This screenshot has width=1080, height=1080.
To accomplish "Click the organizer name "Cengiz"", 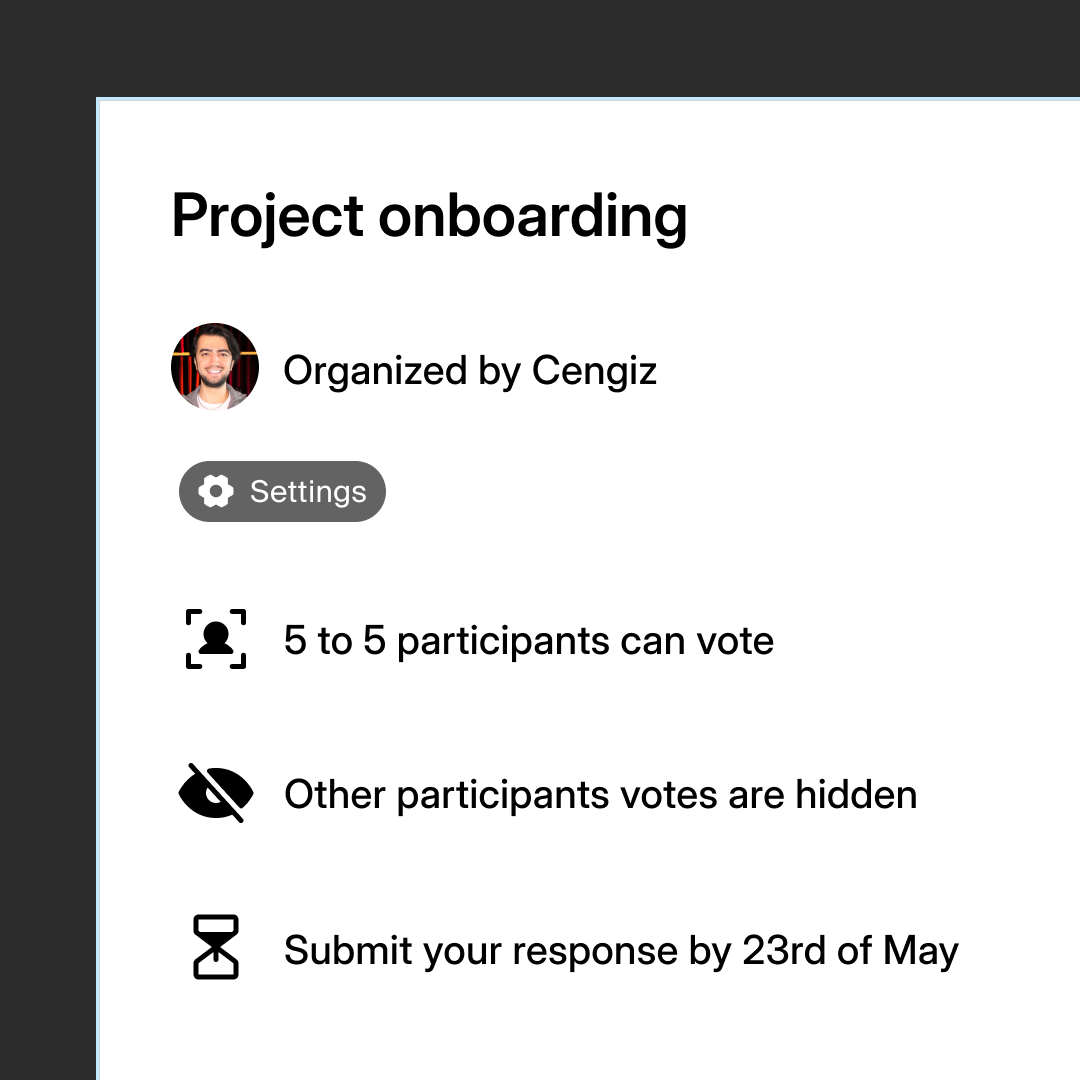I will (x=594, y=371).
